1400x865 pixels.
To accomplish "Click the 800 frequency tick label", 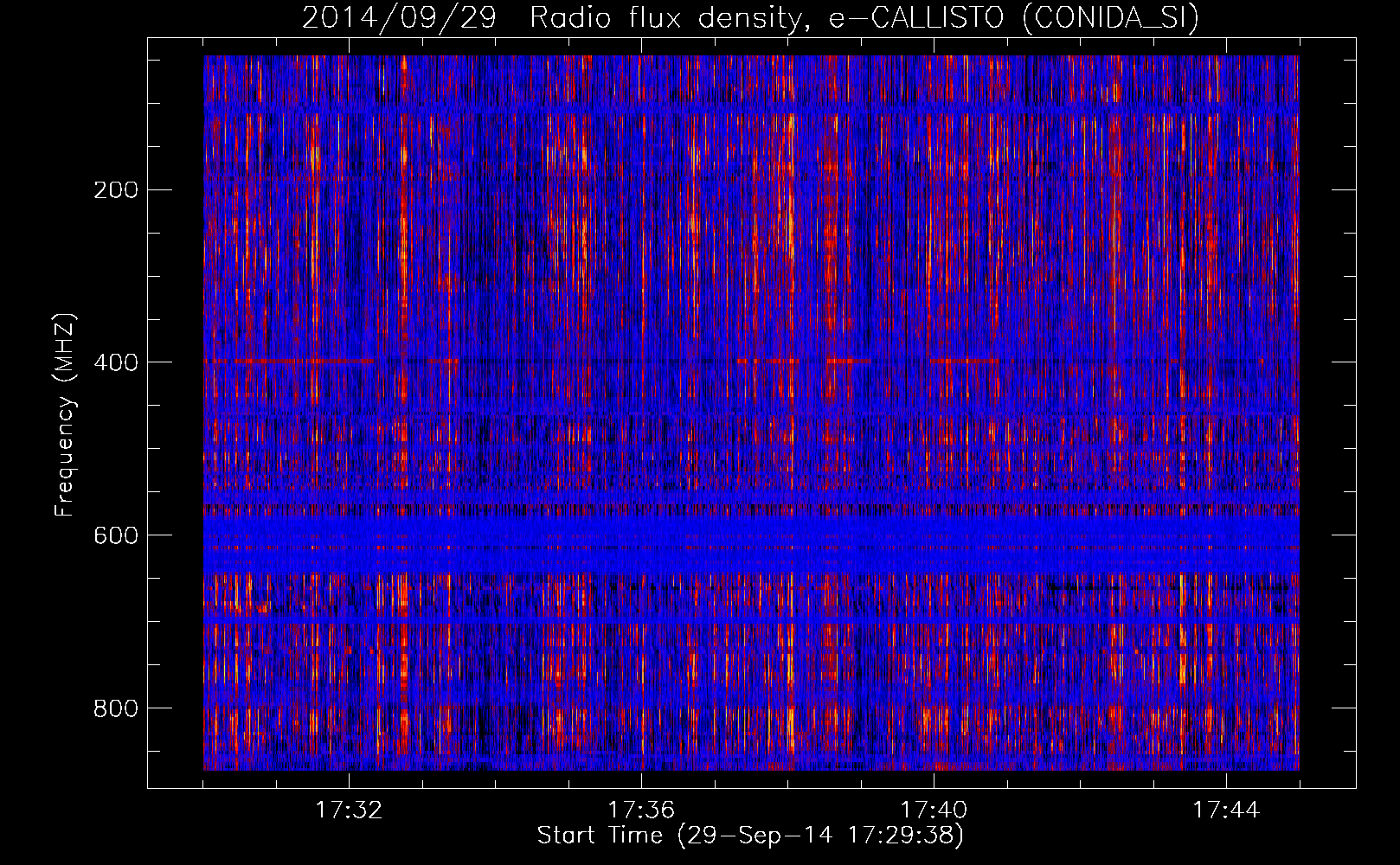I will tap(116, 708).
